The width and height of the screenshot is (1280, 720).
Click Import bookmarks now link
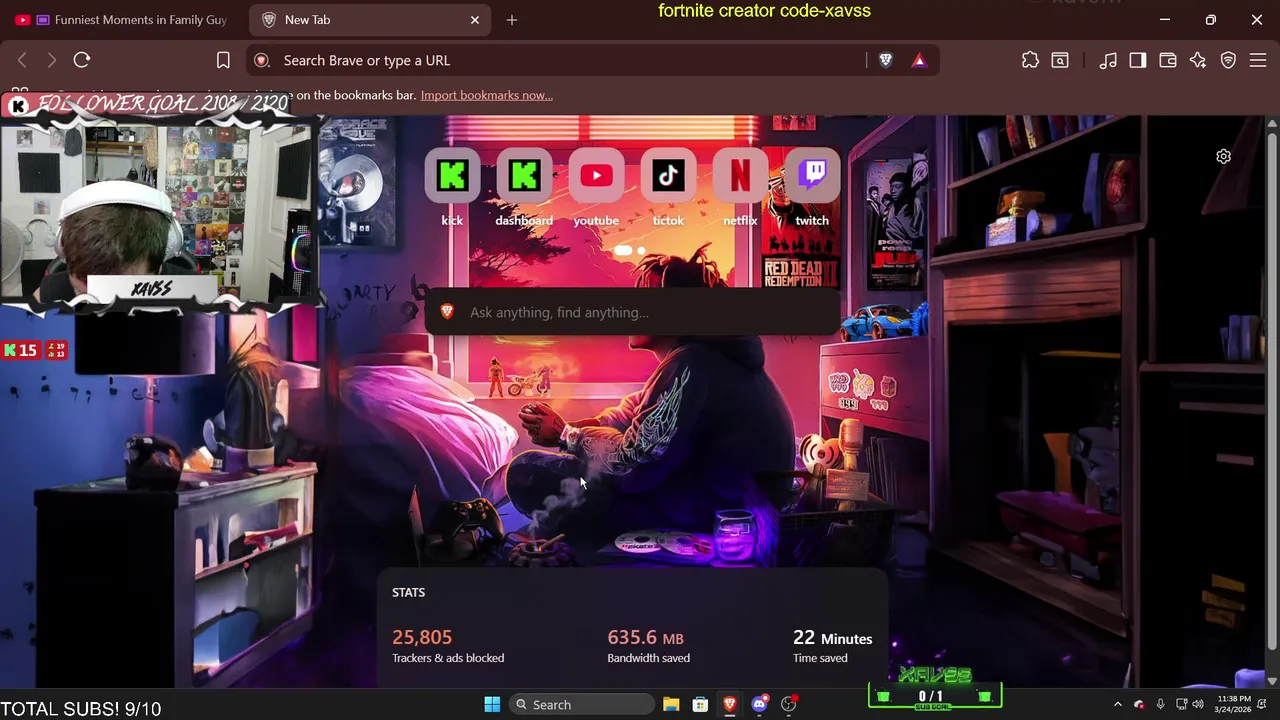486,95
